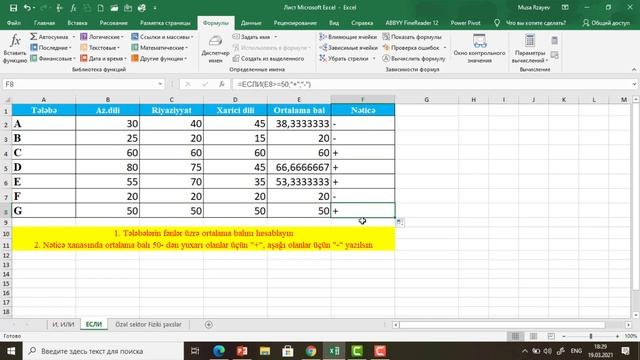Select the 'Özəl sektor Fiziki şəxslər' sheet tab
Screen dimensions: 640x360
pos(148,324)
